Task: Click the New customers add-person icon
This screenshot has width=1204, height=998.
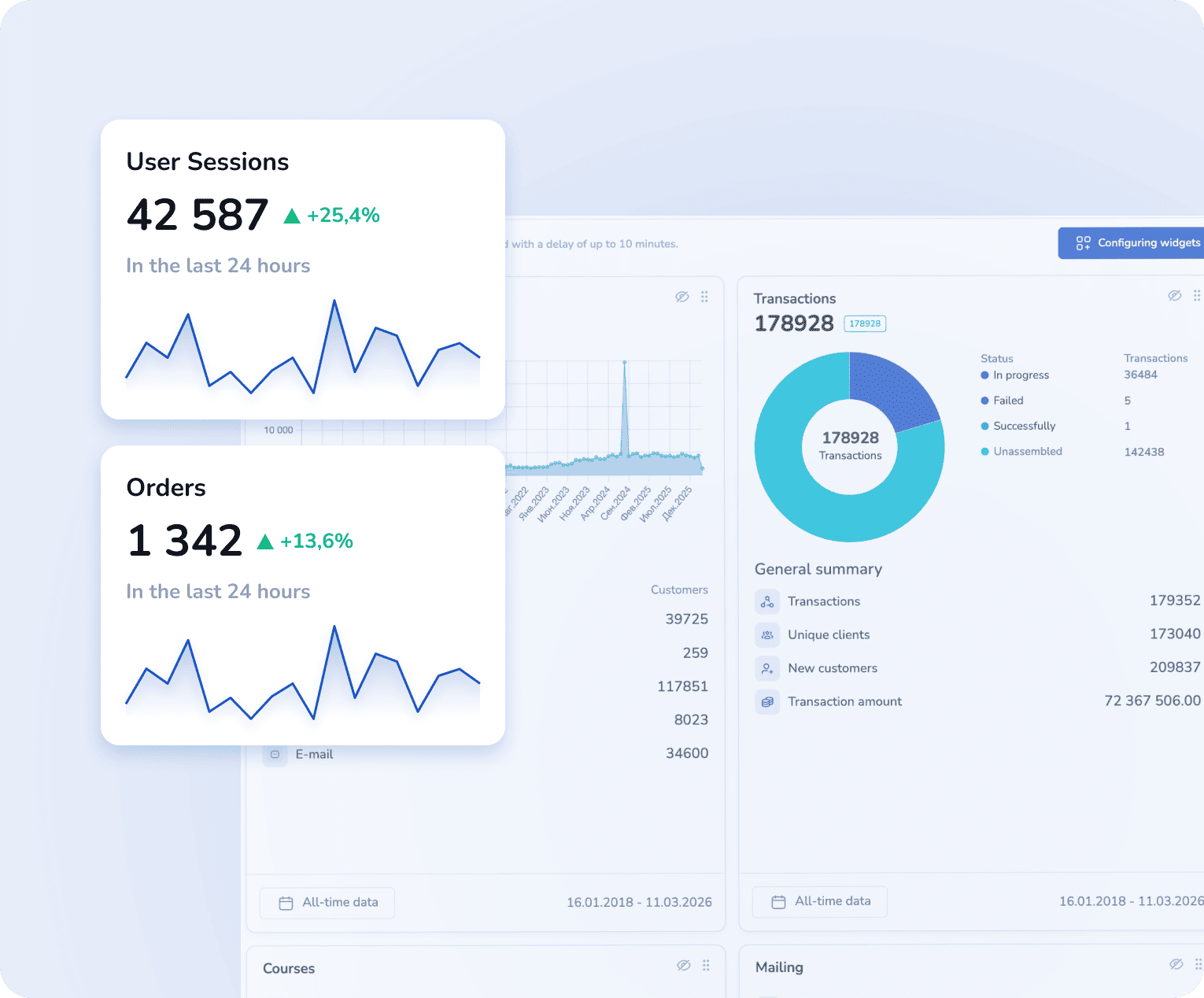Action: (x=766, y=668)
